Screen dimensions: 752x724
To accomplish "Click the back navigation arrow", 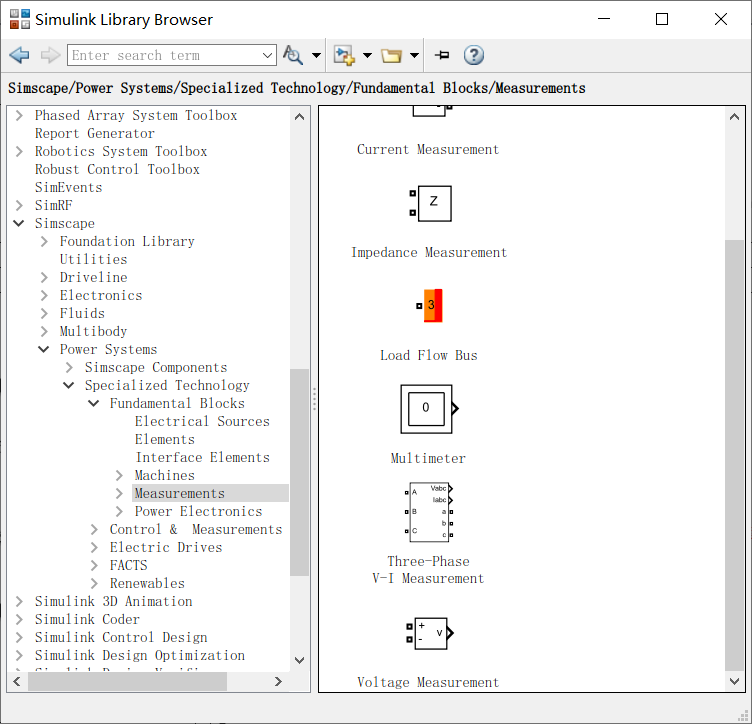I will [19, 55].
